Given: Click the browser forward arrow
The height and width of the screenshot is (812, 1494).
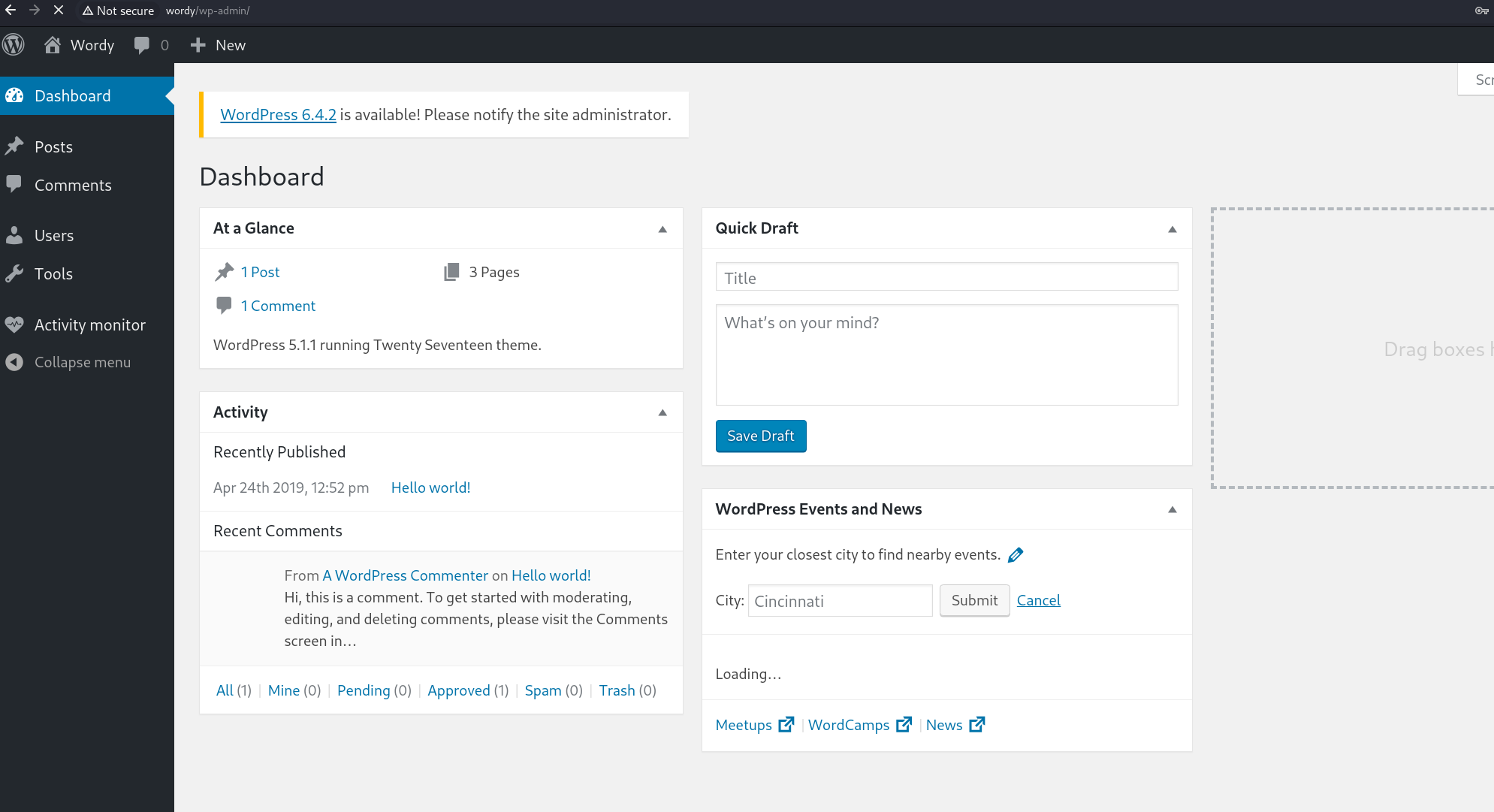Looking at the screenshot, I should [35, 11].
